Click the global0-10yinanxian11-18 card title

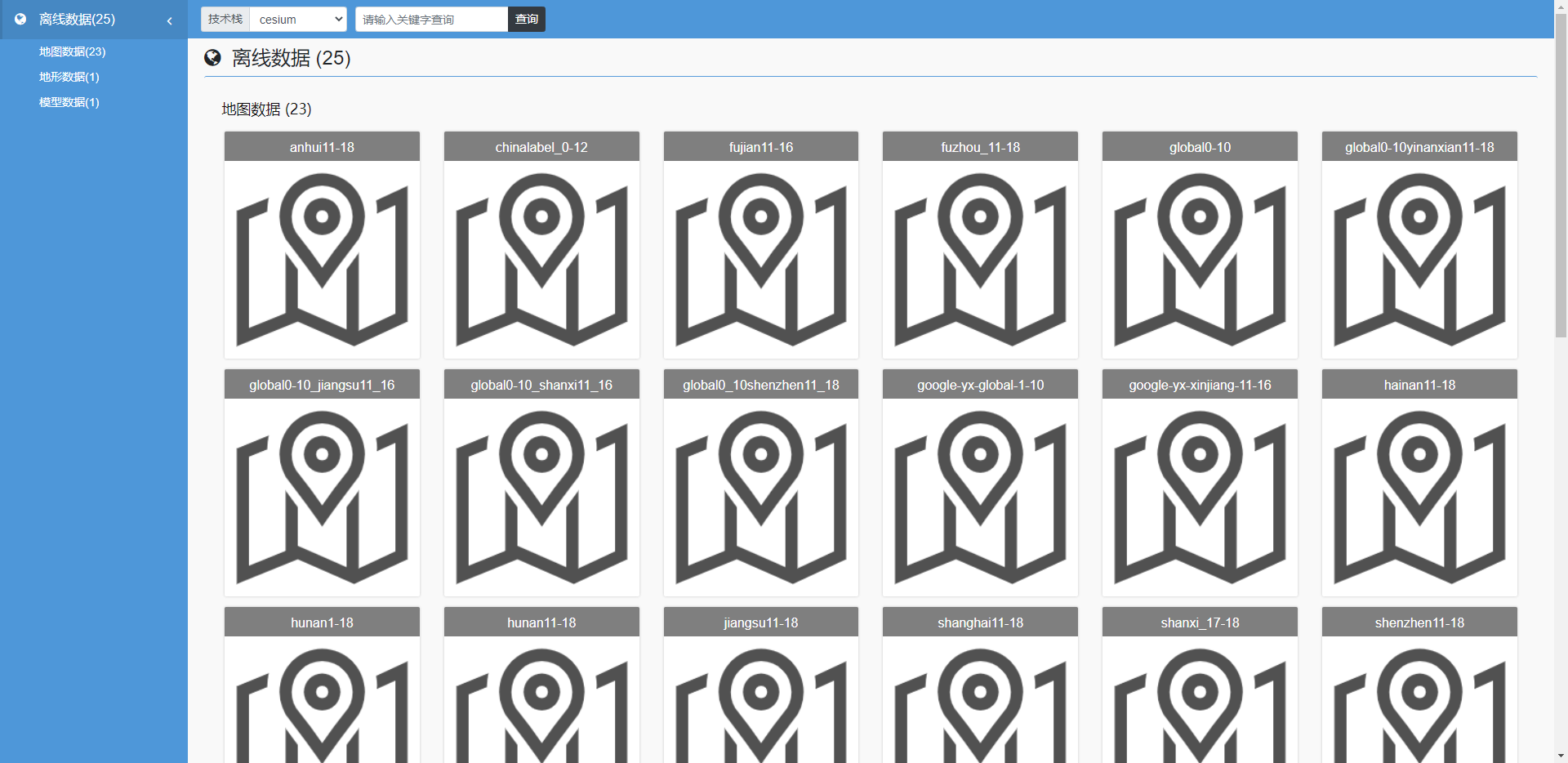click(x=1419, y=147)
